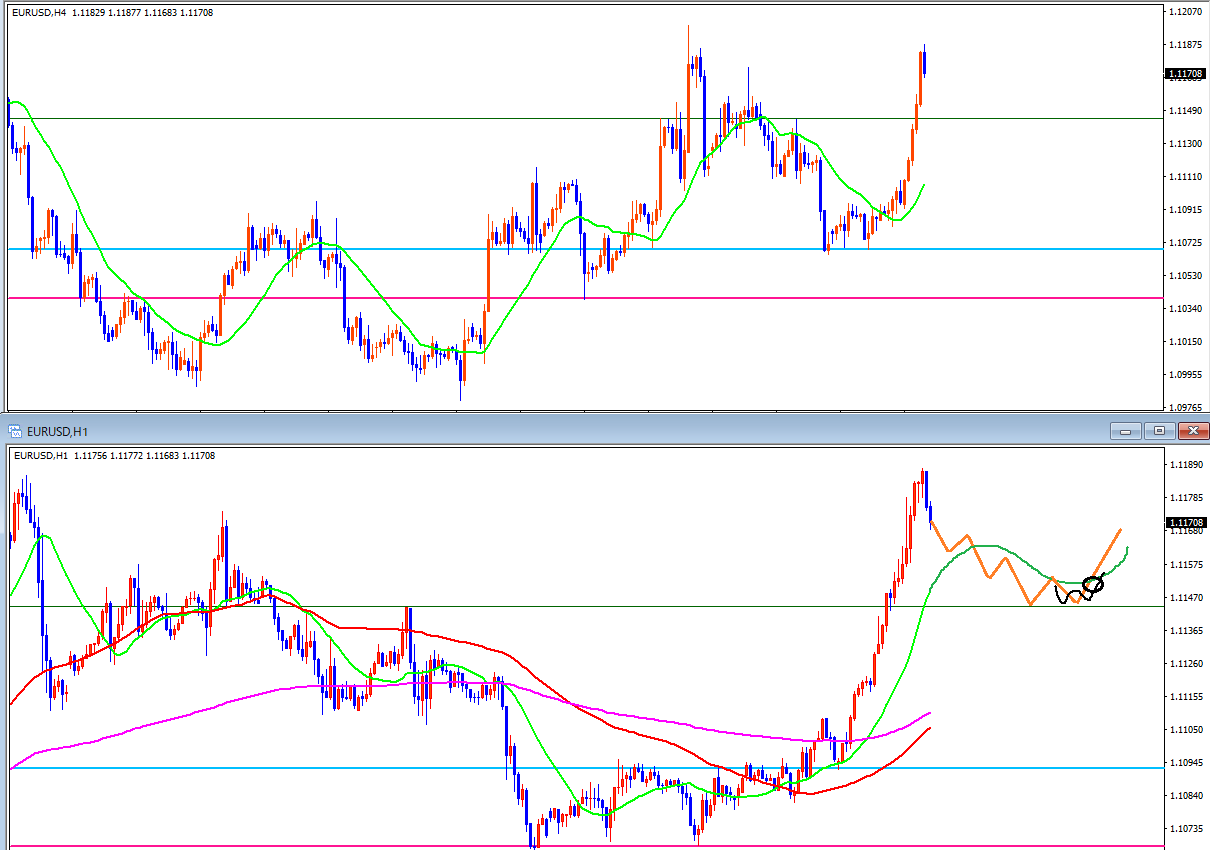
Task: Click the EURUSD,H1 window title text
Action: 59,432
